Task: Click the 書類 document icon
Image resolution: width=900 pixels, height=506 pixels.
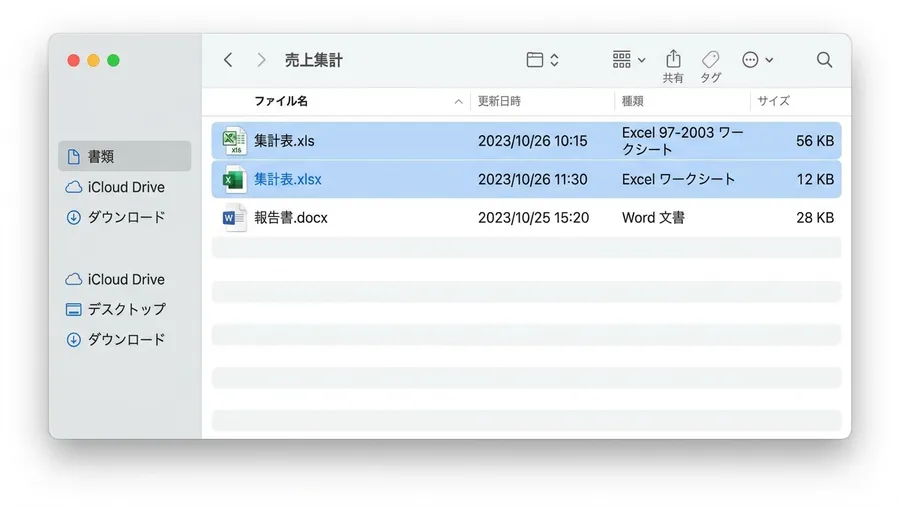Action: click(x=73, y=156)
